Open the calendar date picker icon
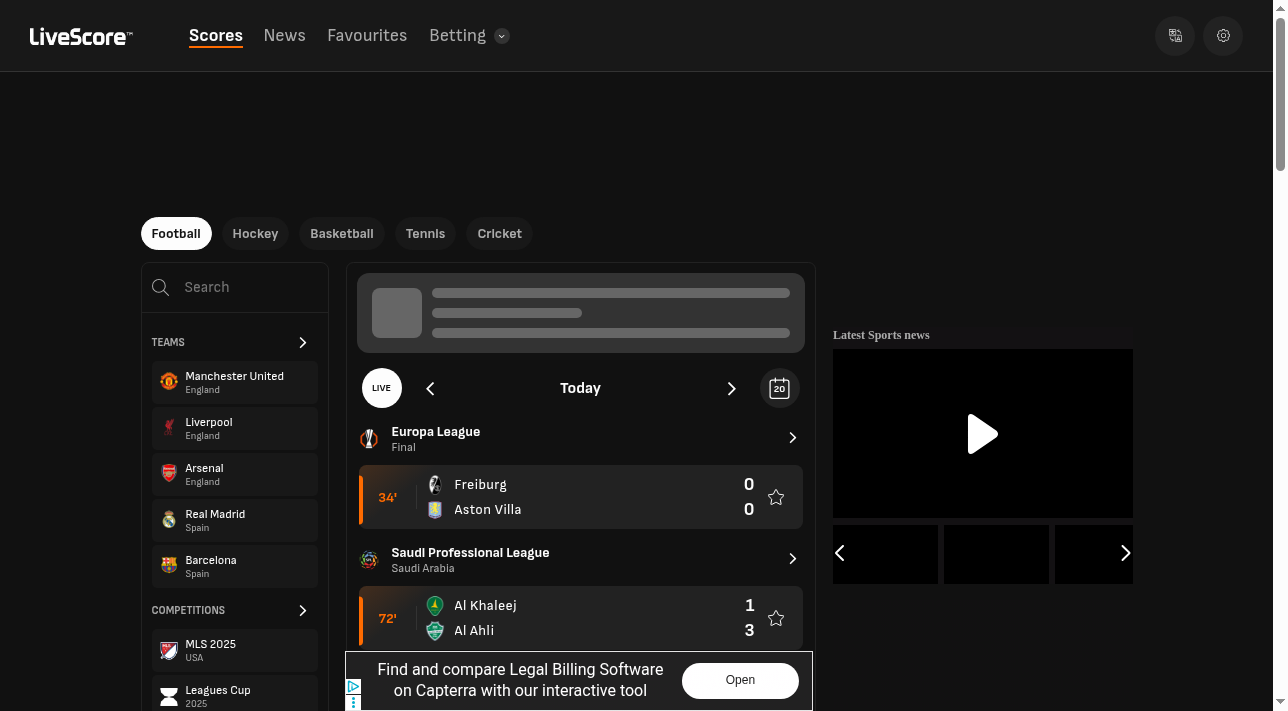Screen dimensions: 1288x711 pos(780,388)
